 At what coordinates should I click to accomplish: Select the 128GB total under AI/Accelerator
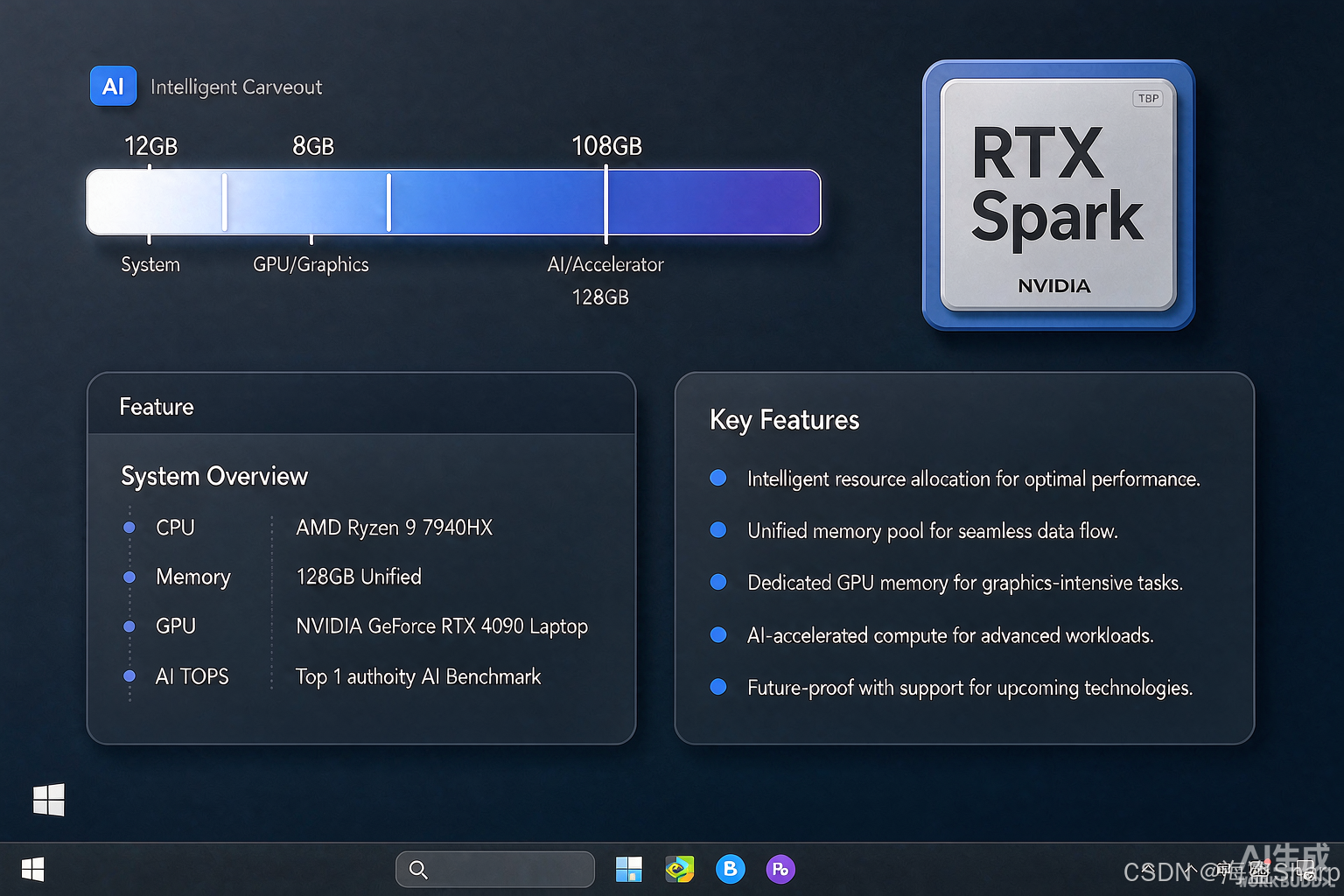point(600,297)
